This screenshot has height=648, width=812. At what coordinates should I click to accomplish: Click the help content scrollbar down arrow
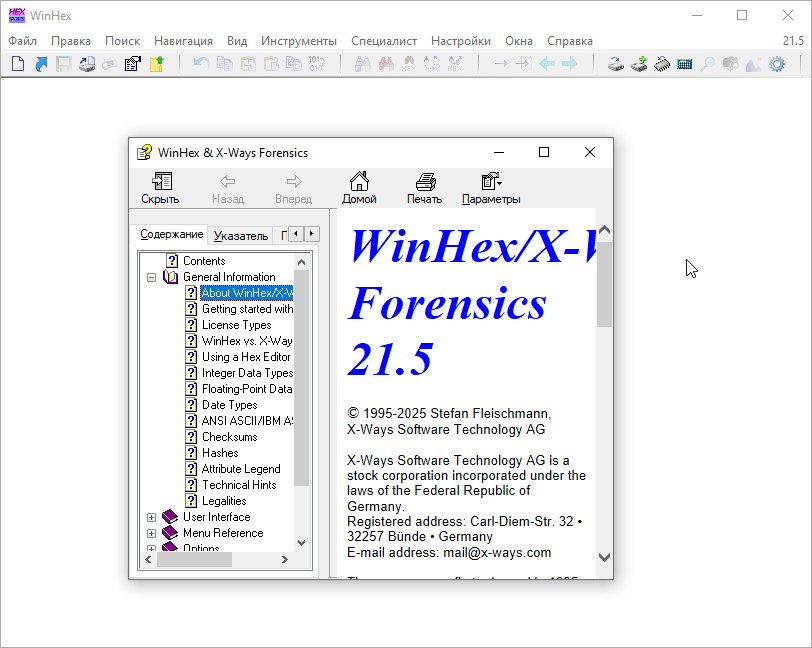(604, 558)
